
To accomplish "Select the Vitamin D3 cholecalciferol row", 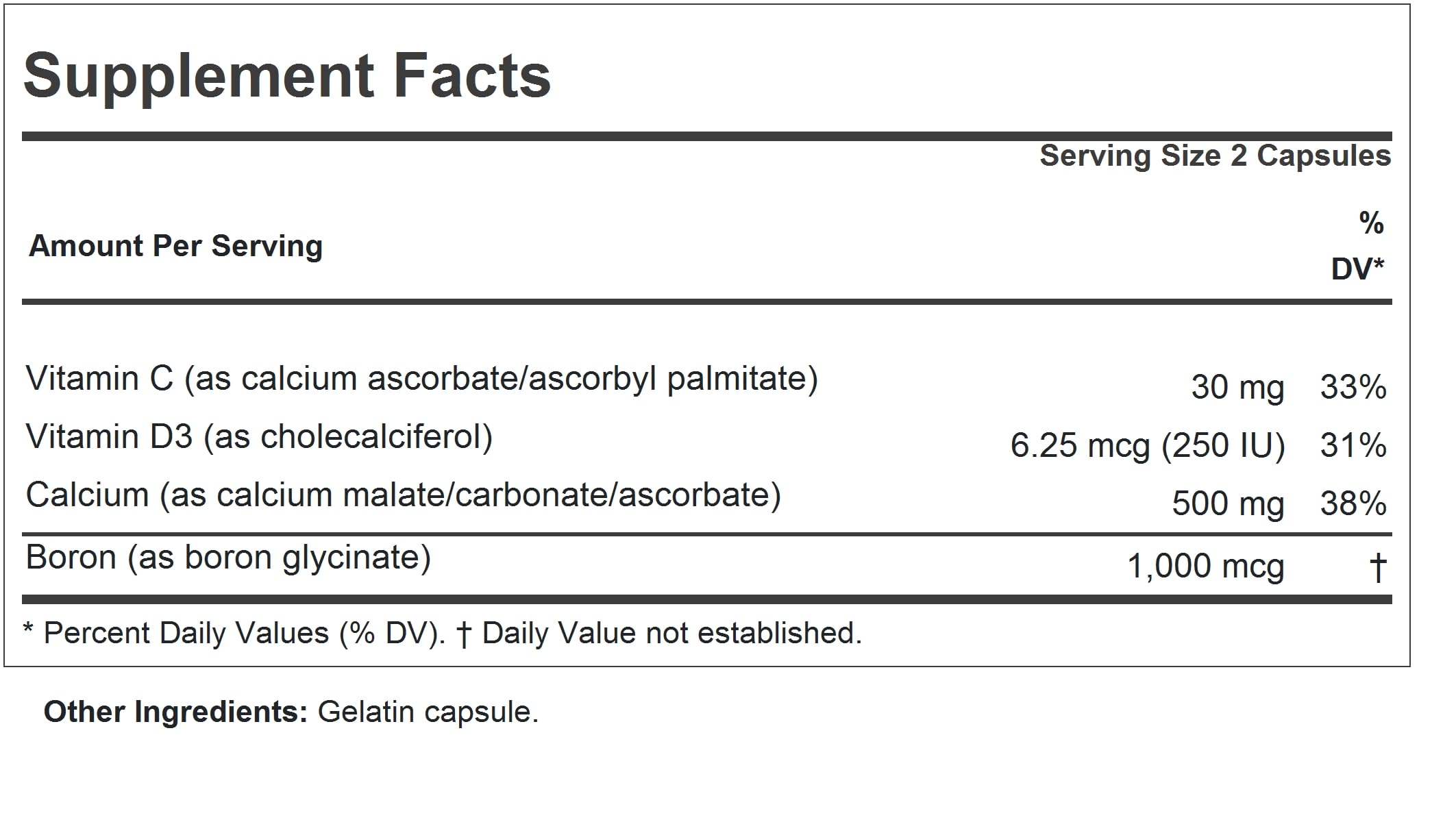I will [706, 440].
